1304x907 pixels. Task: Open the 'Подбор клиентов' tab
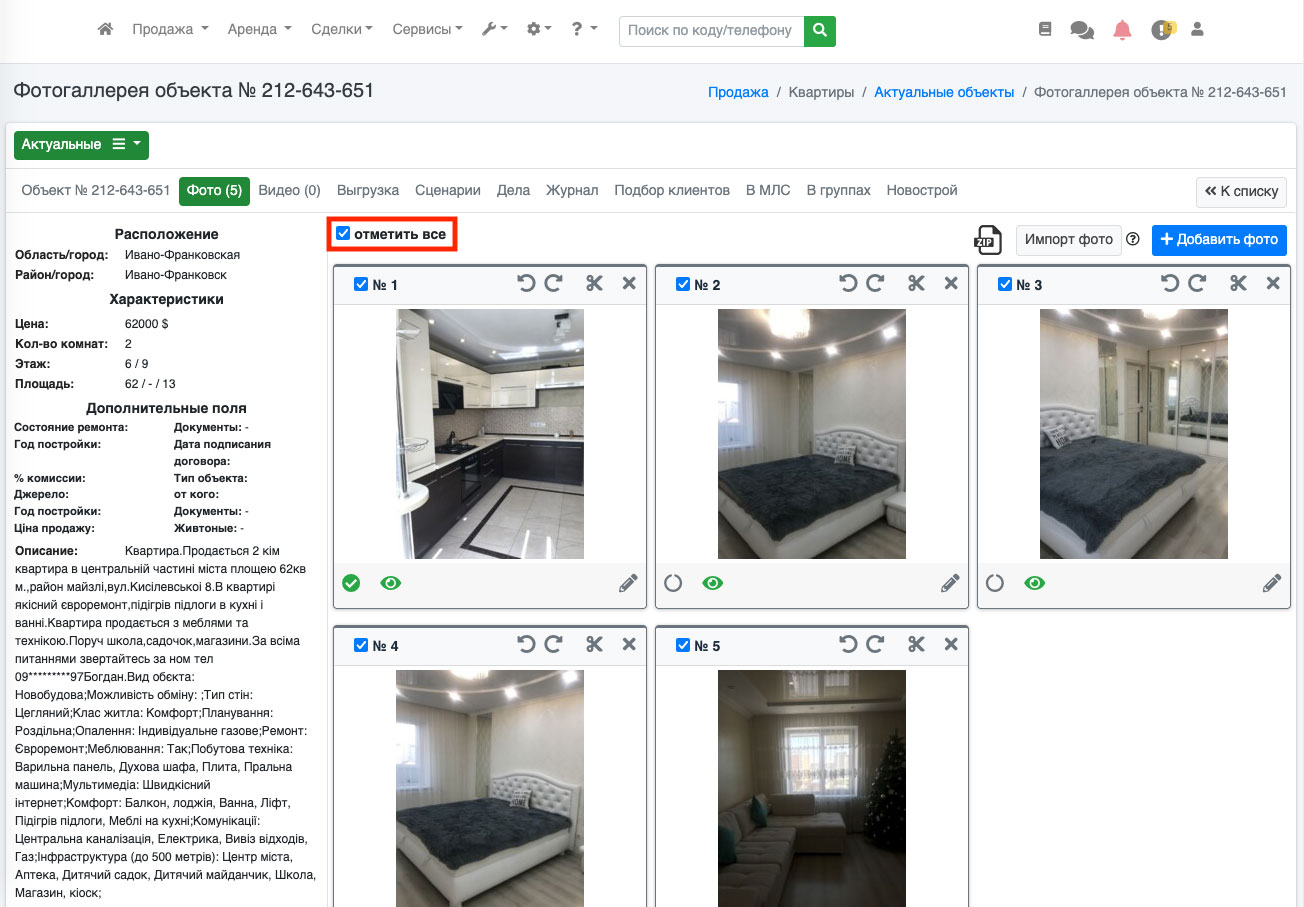tap(672, 190)
